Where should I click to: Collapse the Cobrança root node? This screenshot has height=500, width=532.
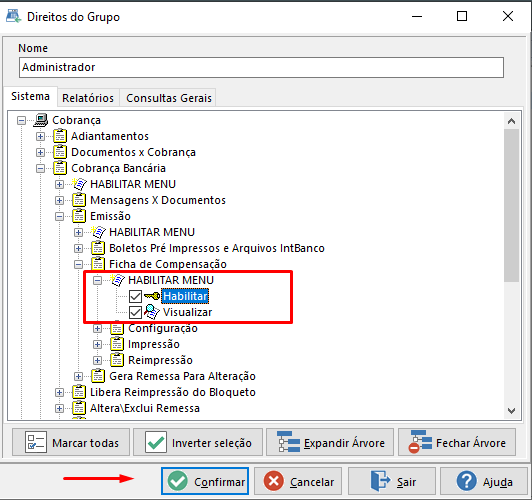pyautogui.click(x=21, y=120)
